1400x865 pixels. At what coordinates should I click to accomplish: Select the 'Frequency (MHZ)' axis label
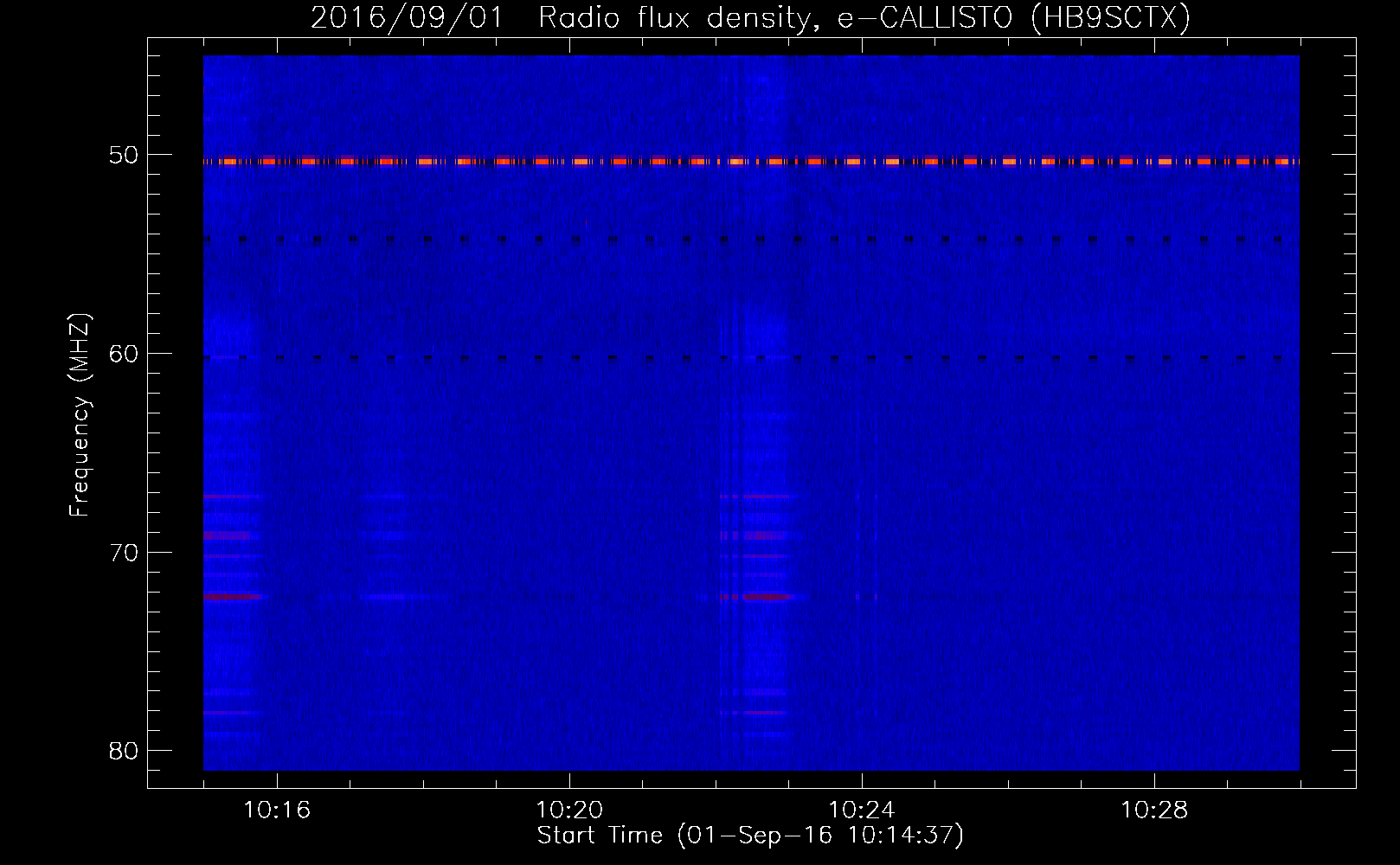pyautogui.click(x=80, y=415)
